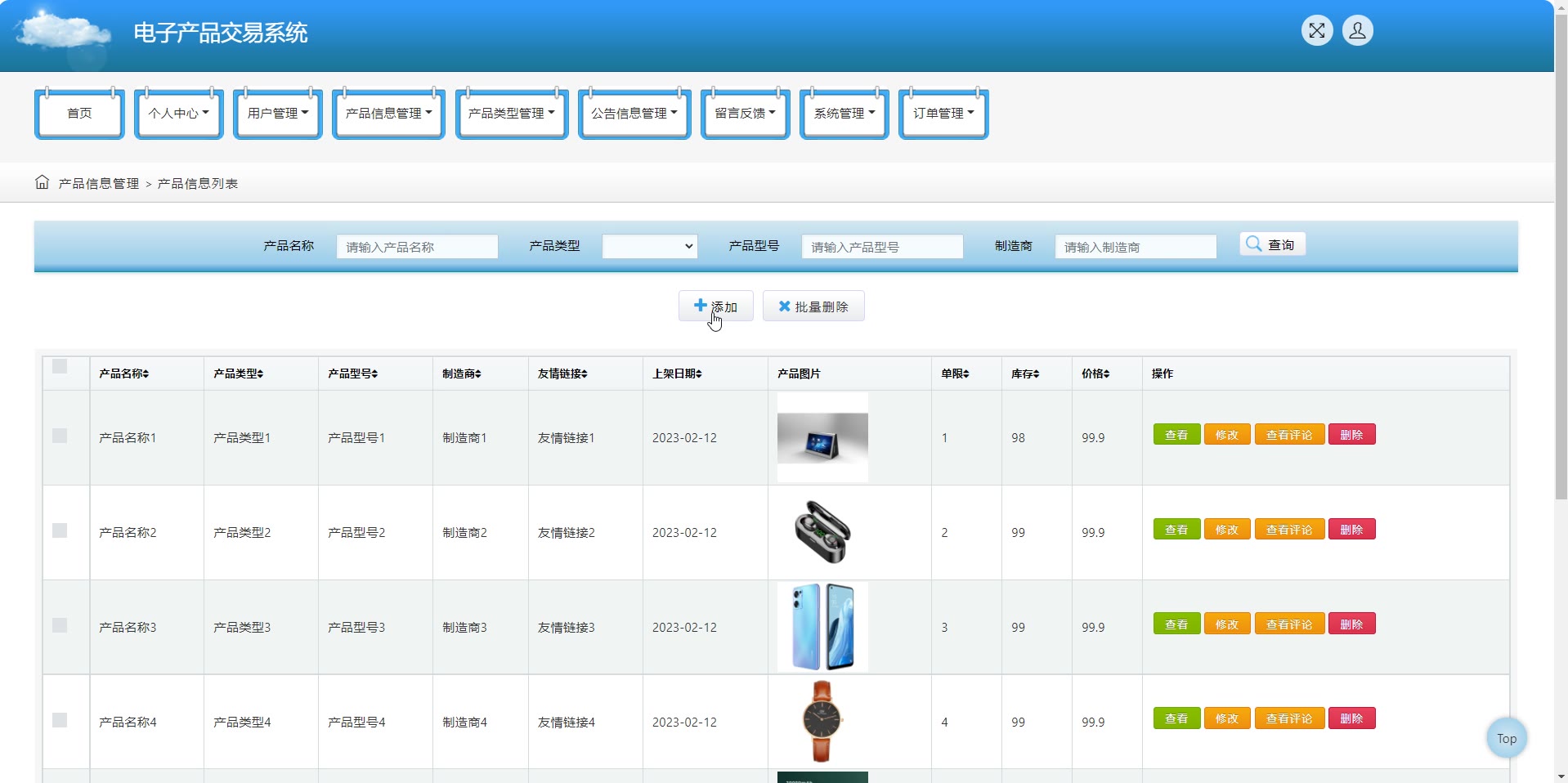Click 删除 for 产品名称4

click(x=1351, y=718)
